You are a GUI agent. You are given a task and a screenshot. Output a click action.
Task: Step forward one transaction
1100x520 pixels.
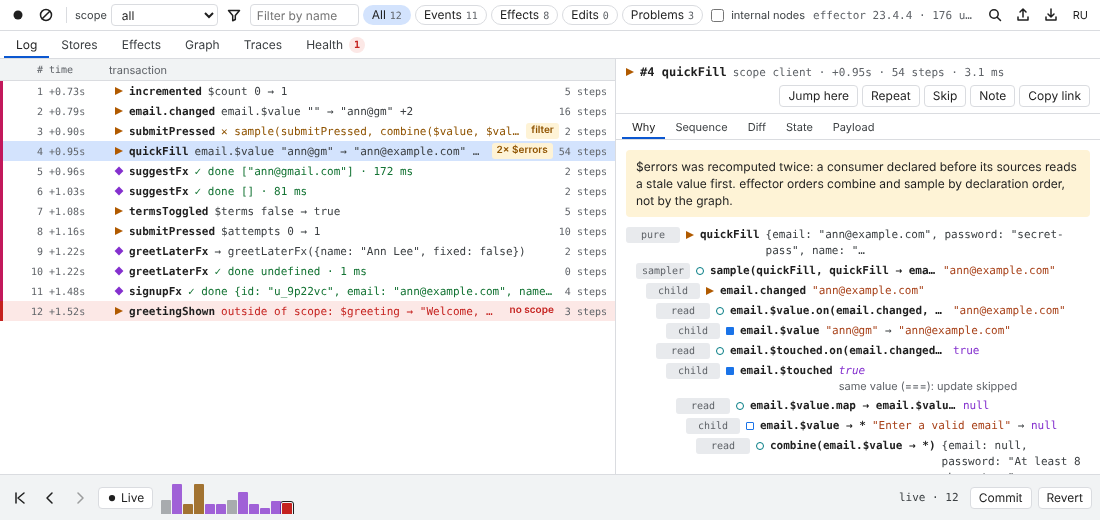[80, 498]
